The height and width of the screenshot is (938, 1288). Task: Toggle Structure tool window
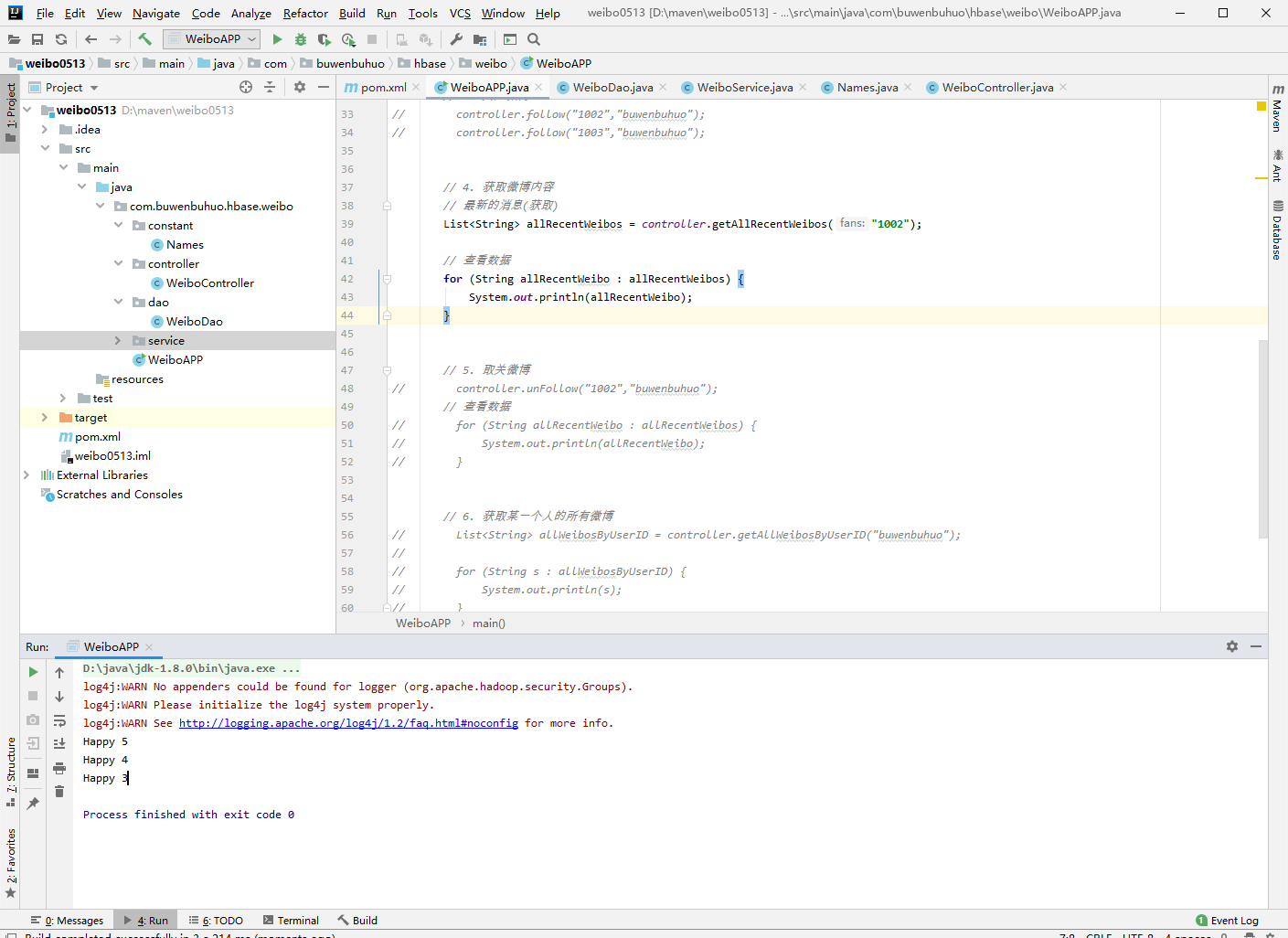click(10, 772)
